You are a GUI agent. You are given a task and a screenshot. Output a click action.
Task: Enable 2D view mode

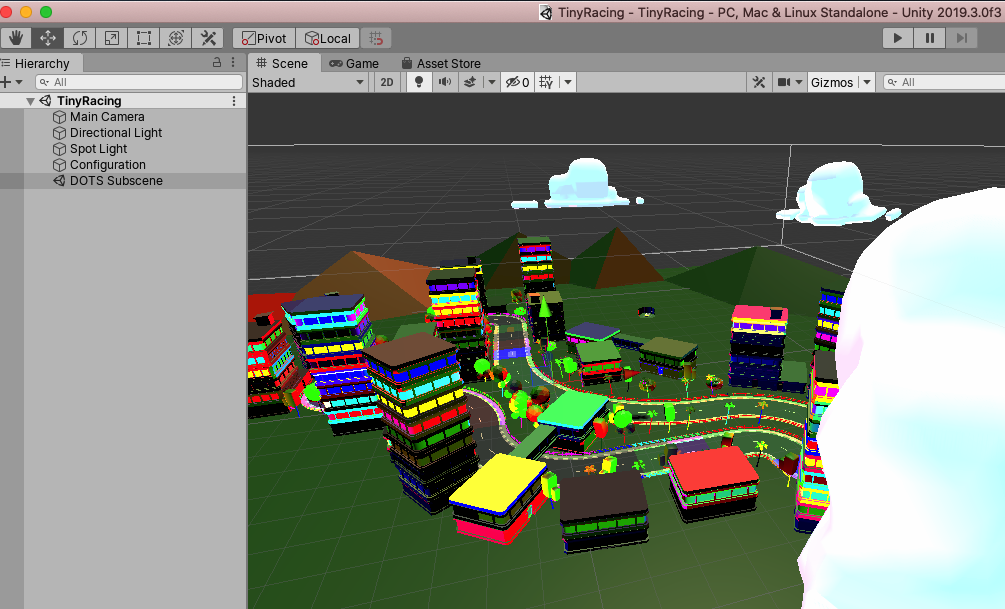386,81
